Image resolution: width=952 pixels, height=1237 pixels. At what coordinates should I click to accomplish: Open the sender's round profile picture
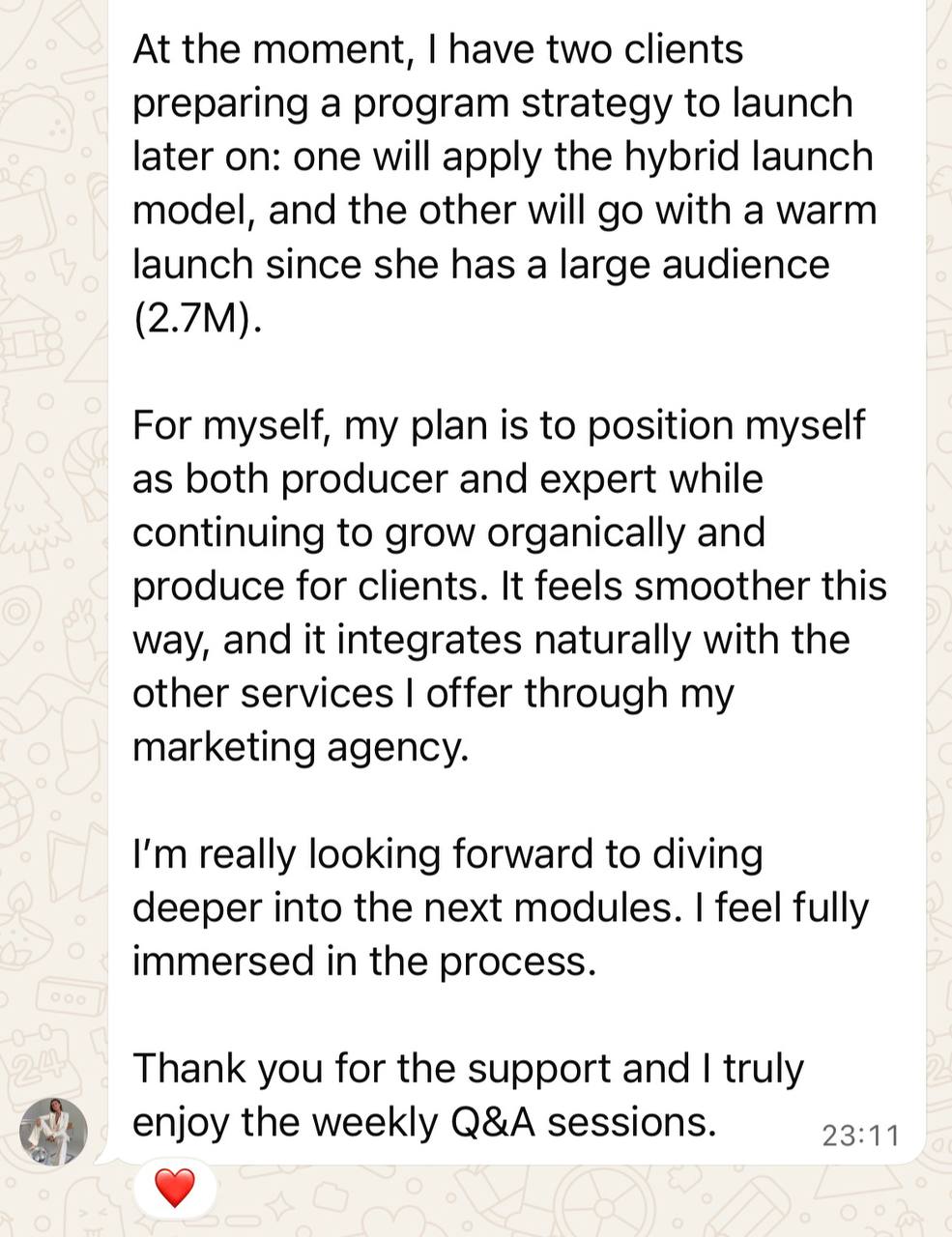coord(54,1132)
